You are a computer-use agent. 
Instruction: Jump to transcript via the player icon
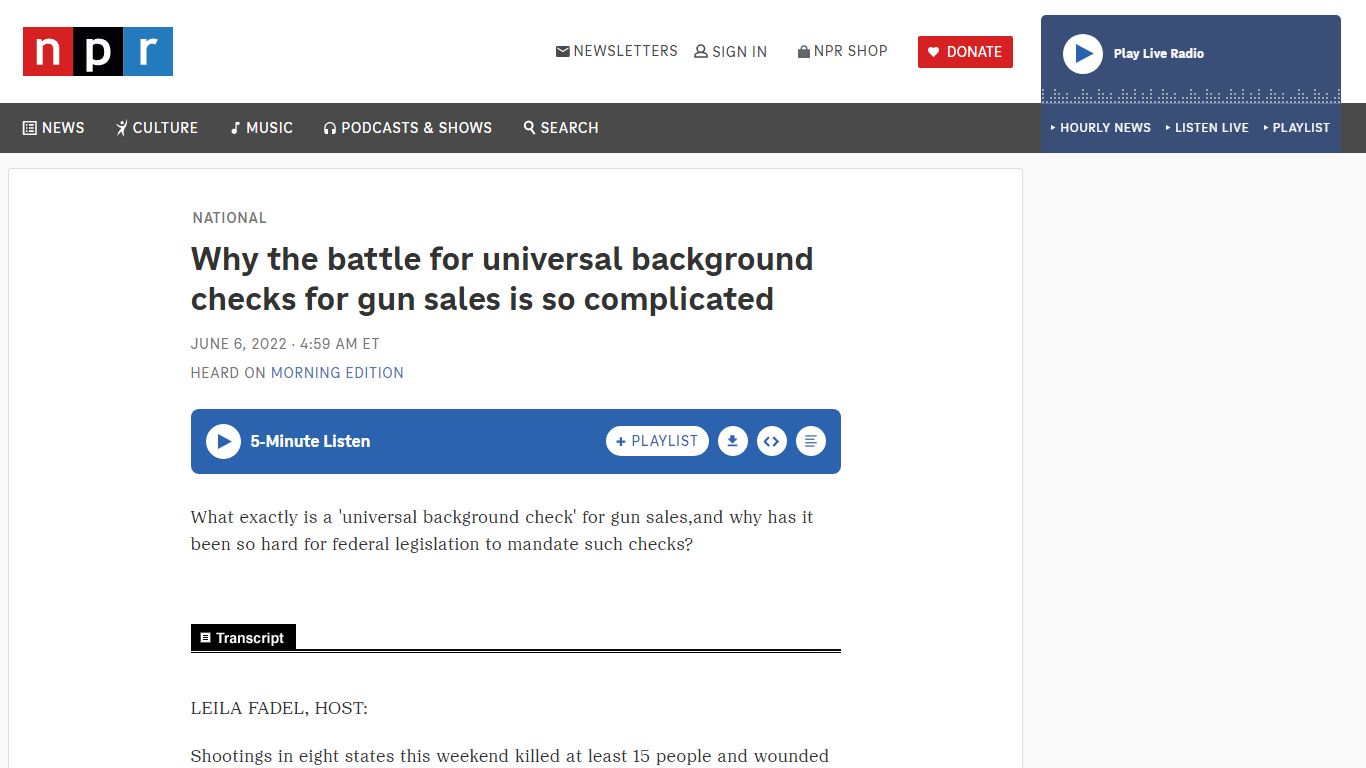pos(811,441)
